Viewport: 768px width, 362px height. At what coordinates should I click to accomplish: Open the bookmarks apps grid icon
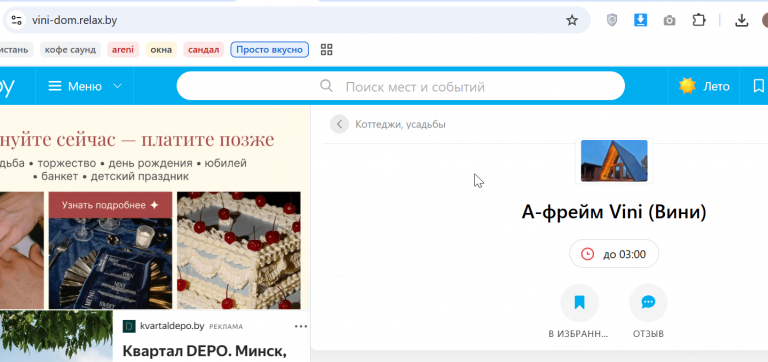326,49
